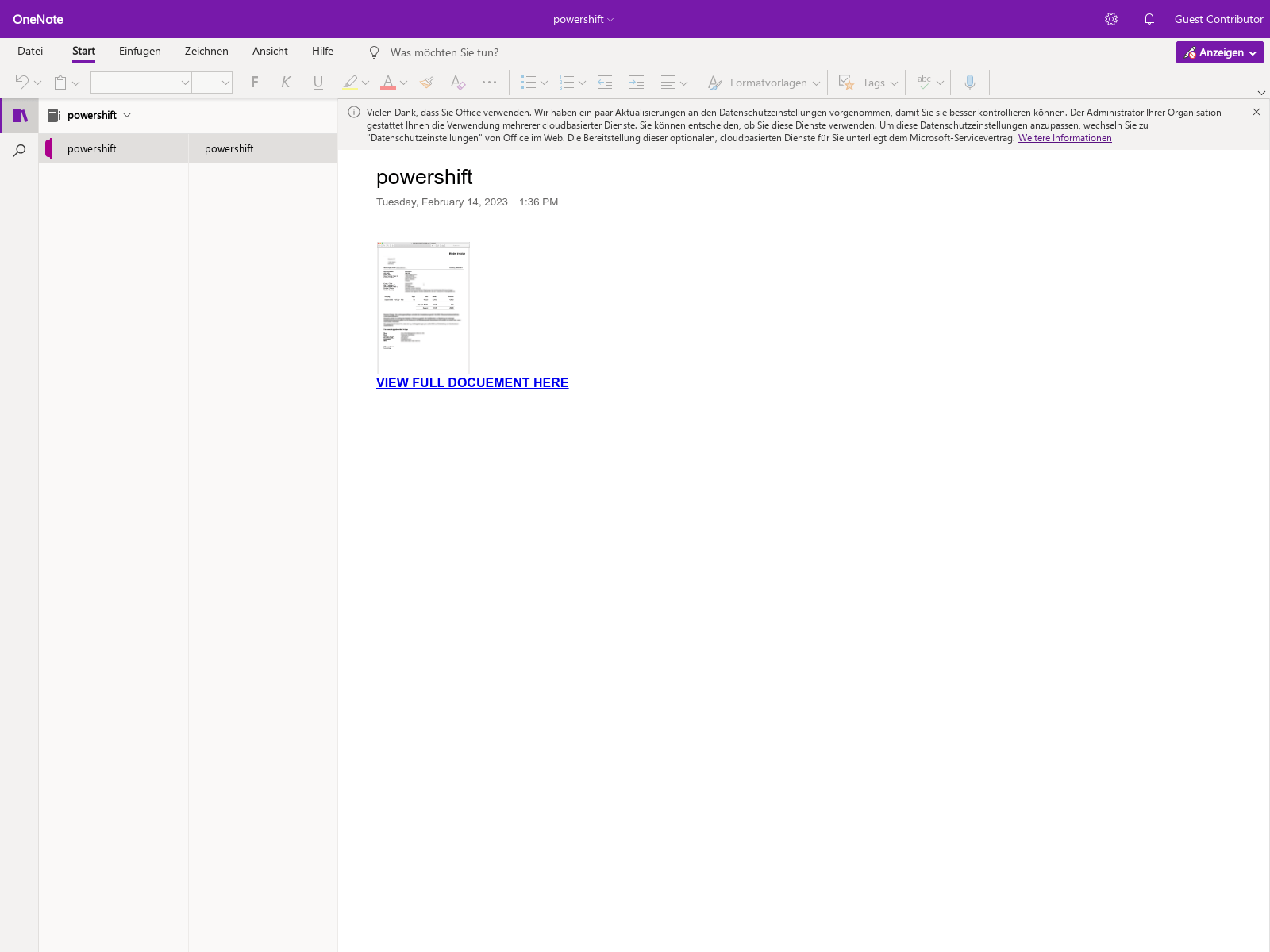The image size is (1270, 952).
Task: Dismiss the privacy notice banner
Action: pos(1257,113)
